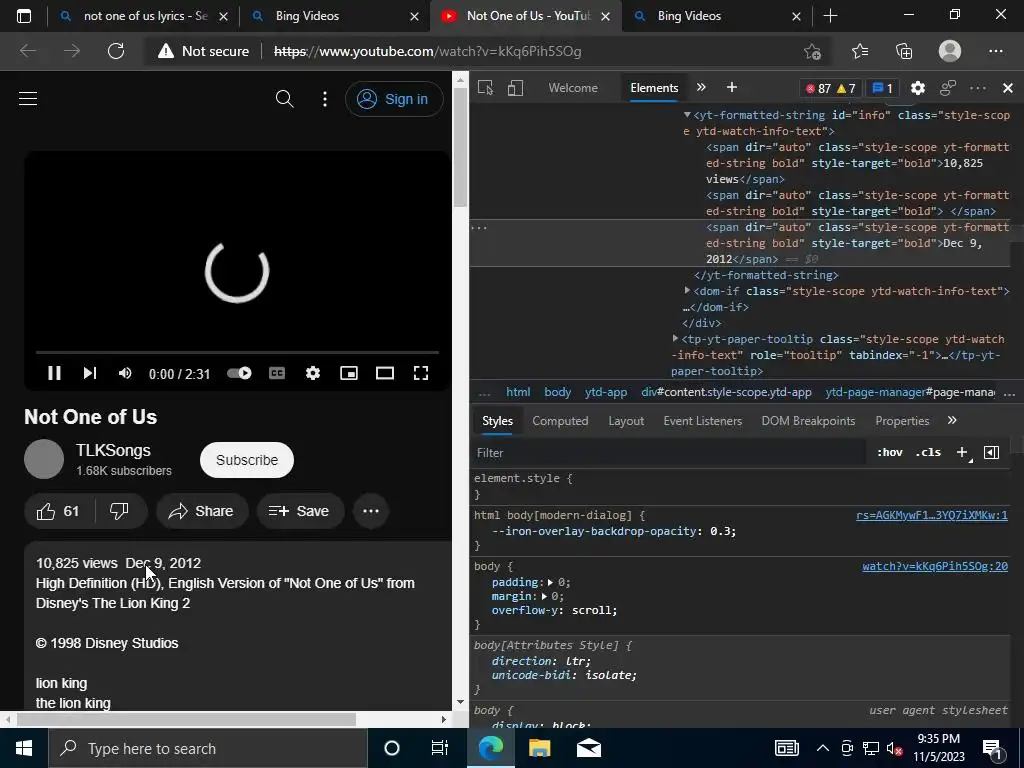1024x768 pixels.
Task: Open Event Listeners tab
Action: [x=703, y=421]
